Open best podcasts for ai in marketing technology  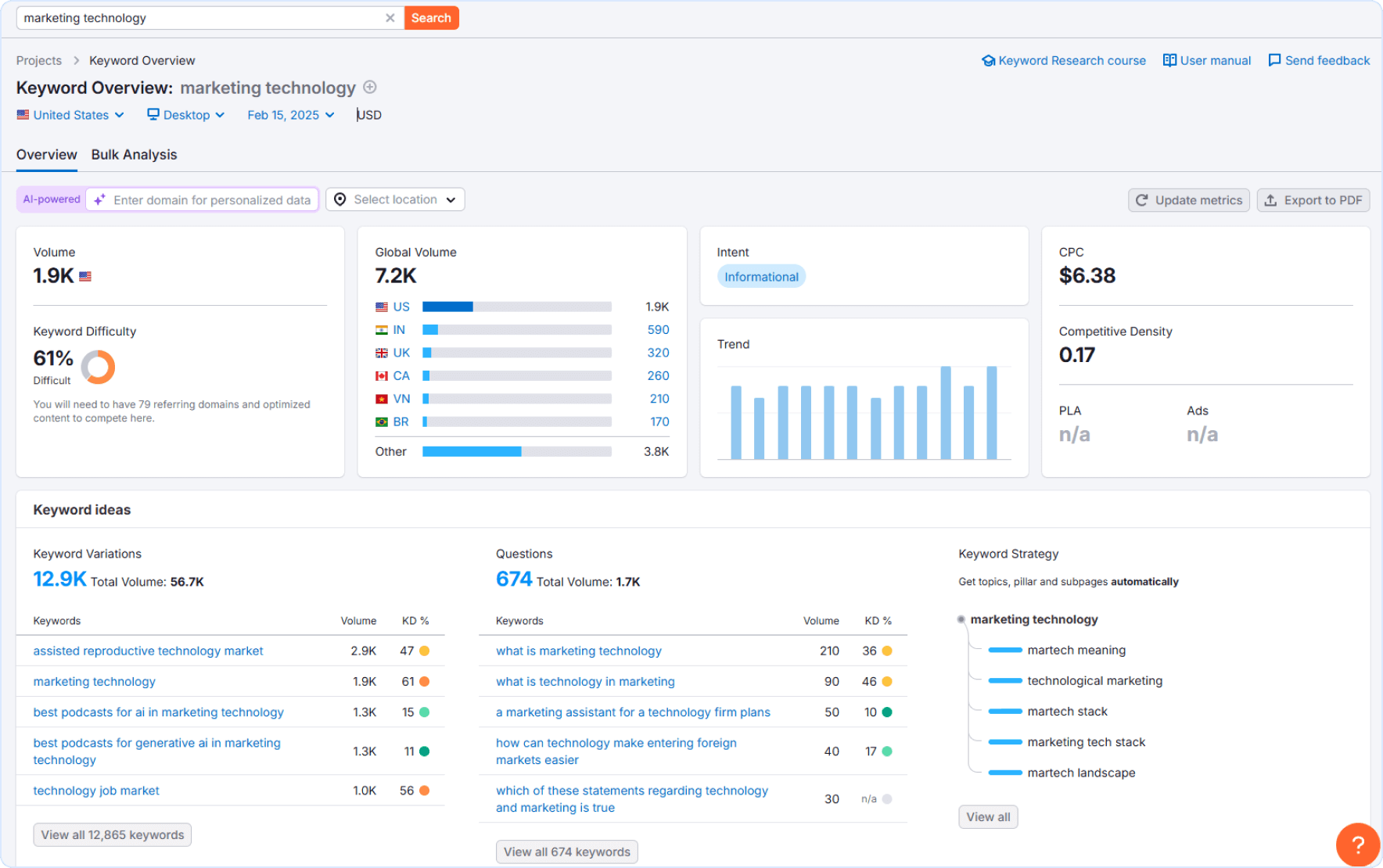point(158,712)
